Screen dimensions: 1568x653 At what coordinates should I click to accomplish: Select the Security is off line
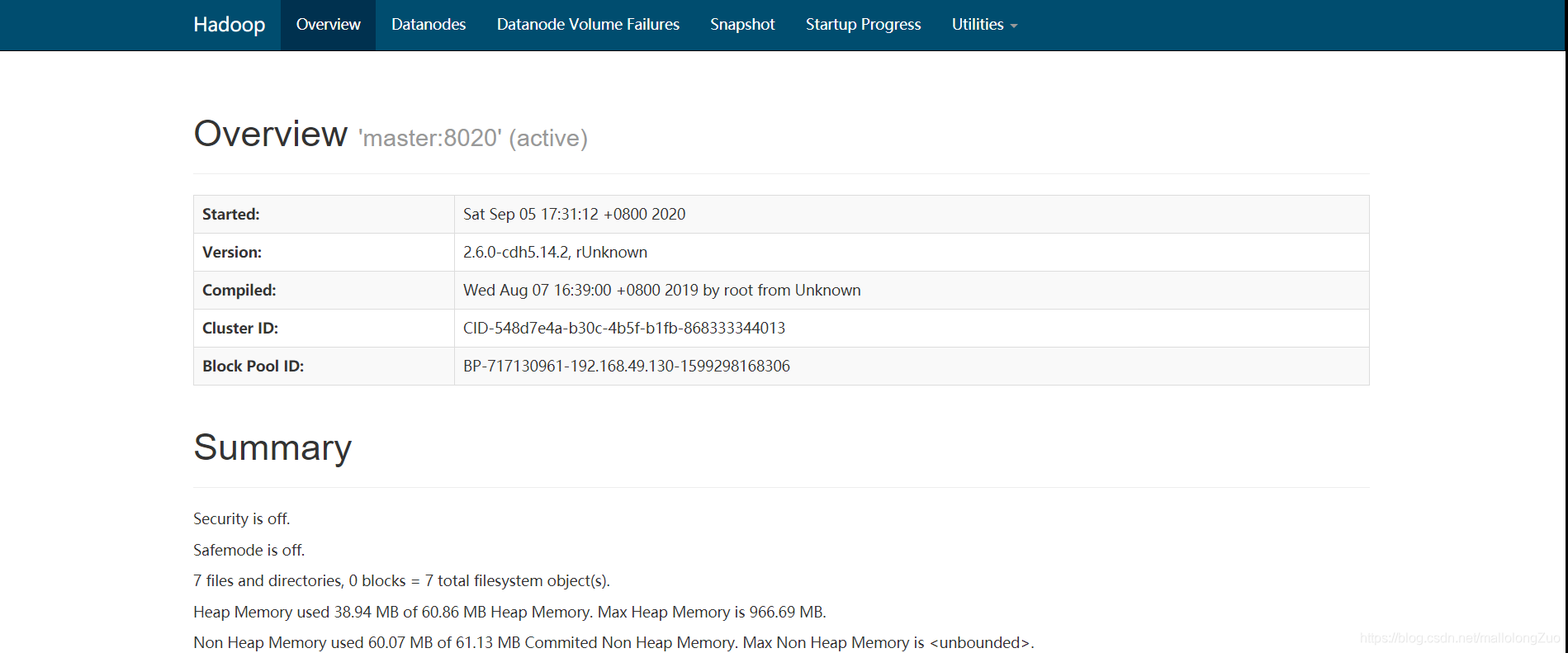(242, 519)
